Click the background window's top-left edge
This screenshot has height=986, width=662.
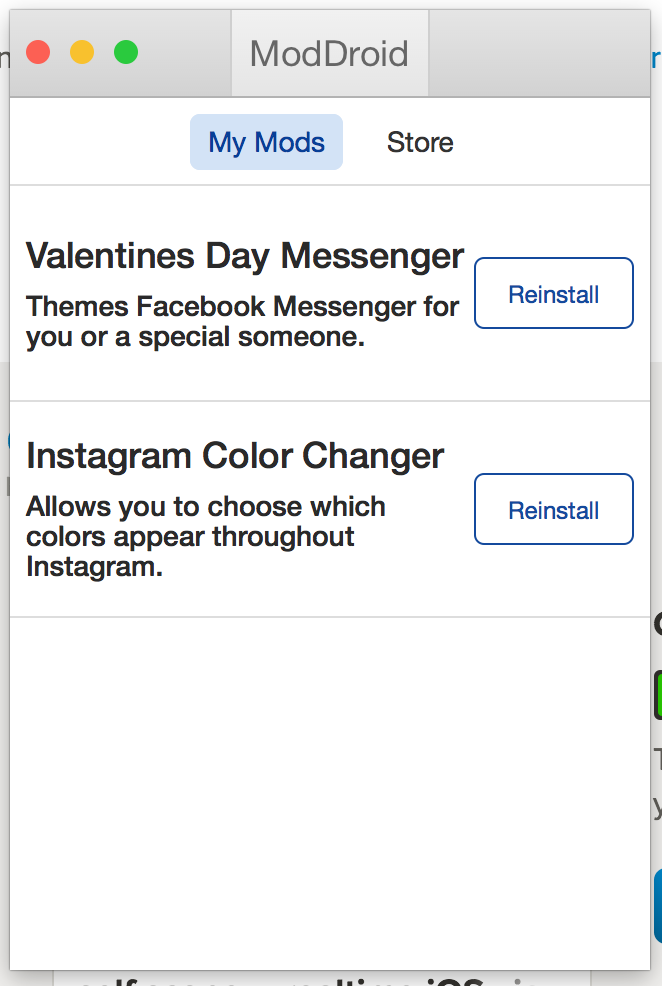(x=4, y=60)
